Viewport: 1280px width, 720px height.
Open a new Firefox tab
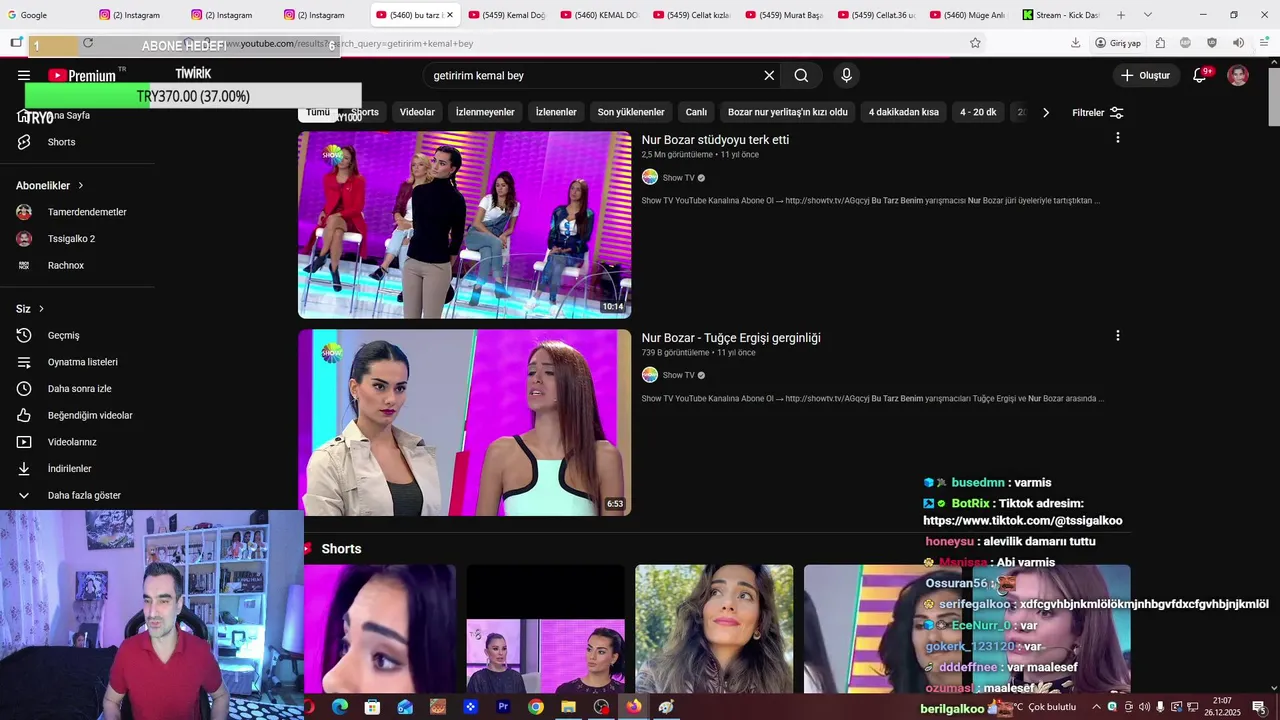(1121, 15)
